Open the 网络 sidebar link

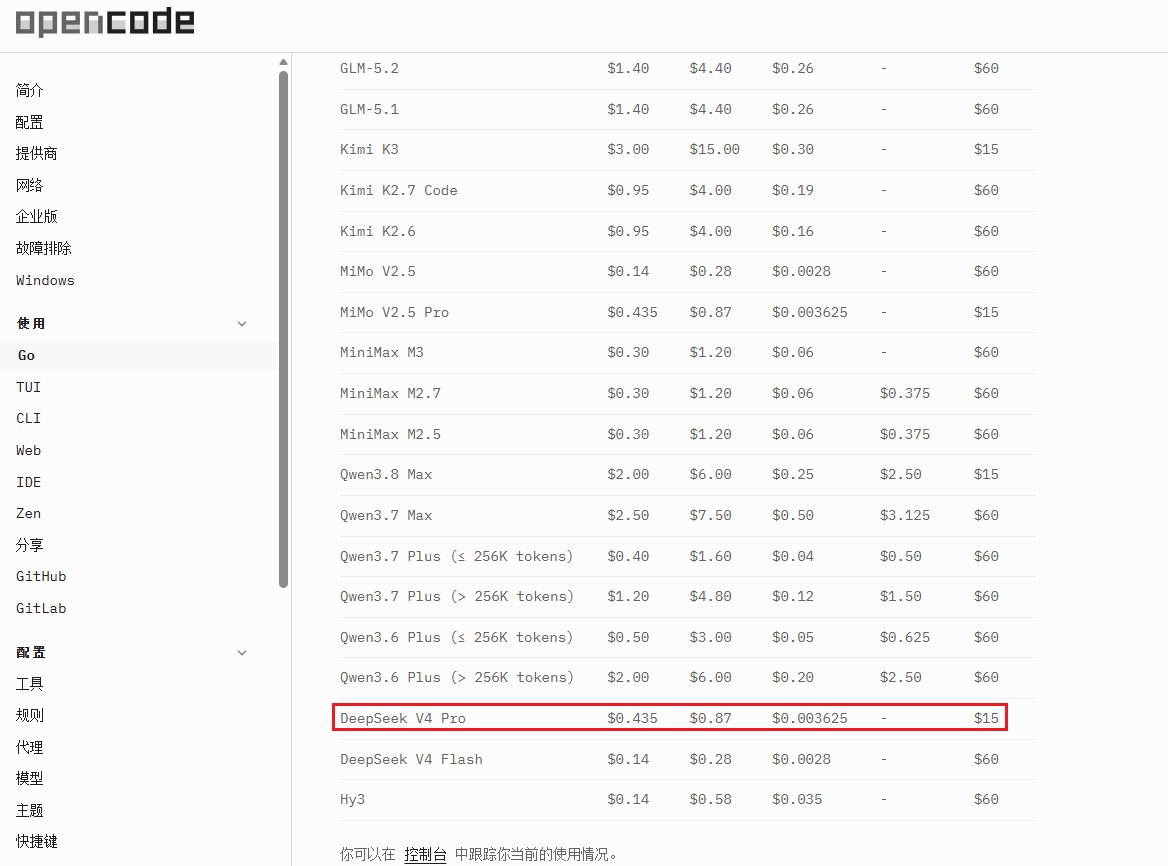click(30, 185)
